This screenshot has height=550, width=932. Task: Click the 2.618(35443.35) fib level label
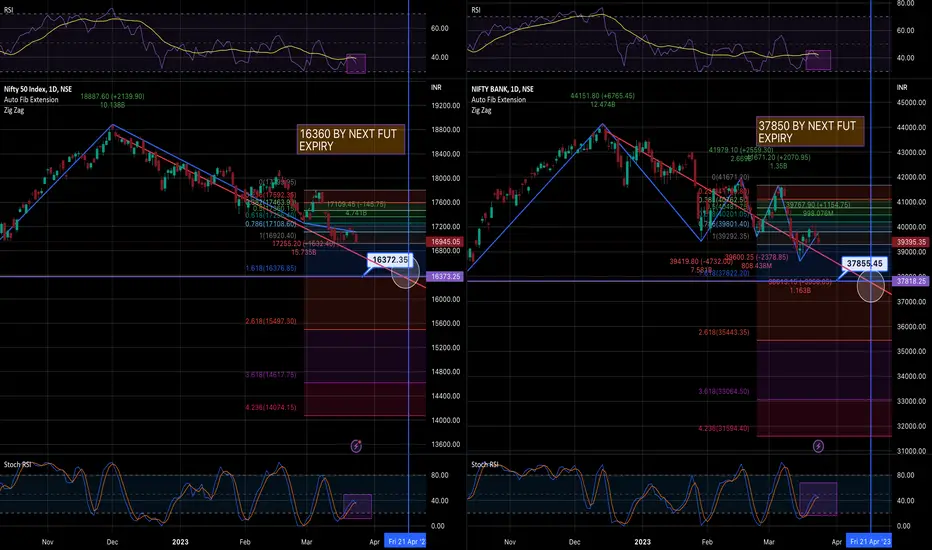724,332
